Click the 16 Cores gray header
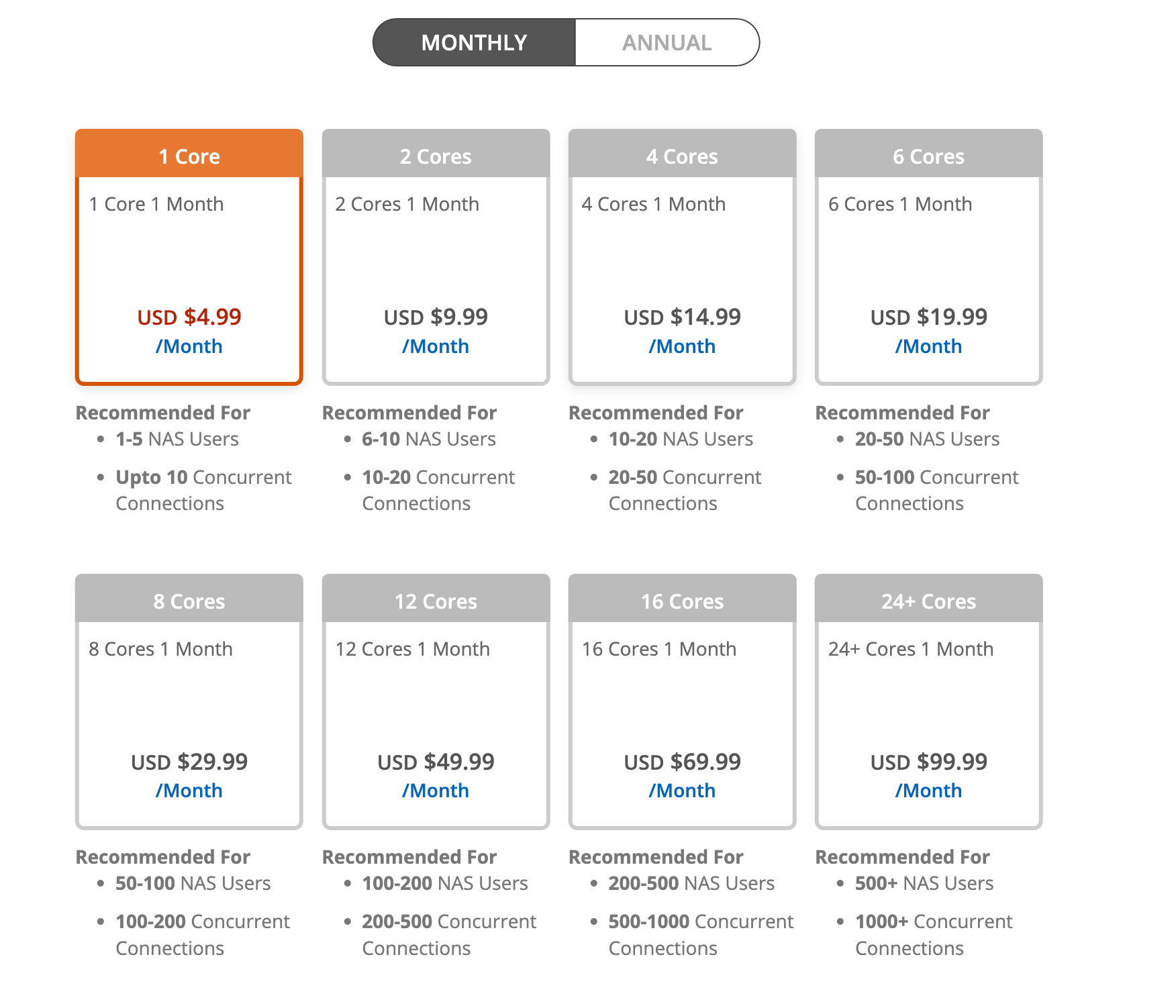The width and height of the screenshot is (1176, 1008). 682,599
